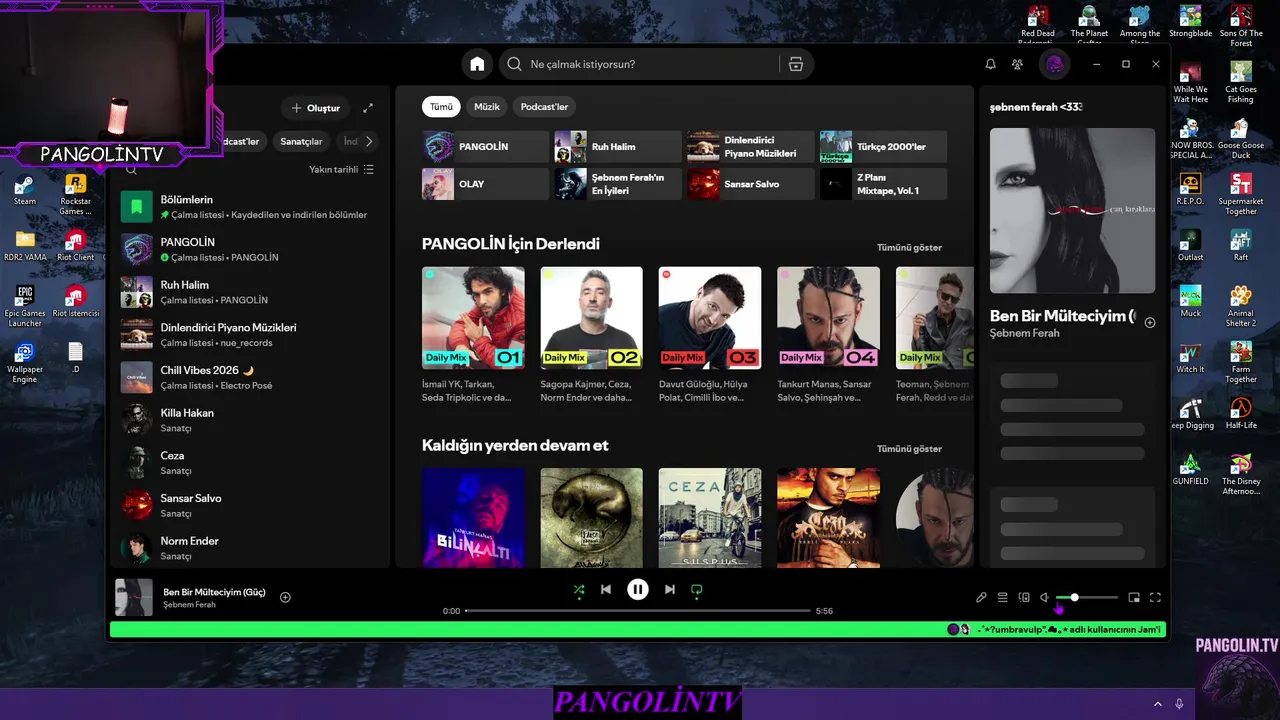This screenshot has width=1280, height=720.
Task: Toggle repeat mode
Action: pos(697,590)
